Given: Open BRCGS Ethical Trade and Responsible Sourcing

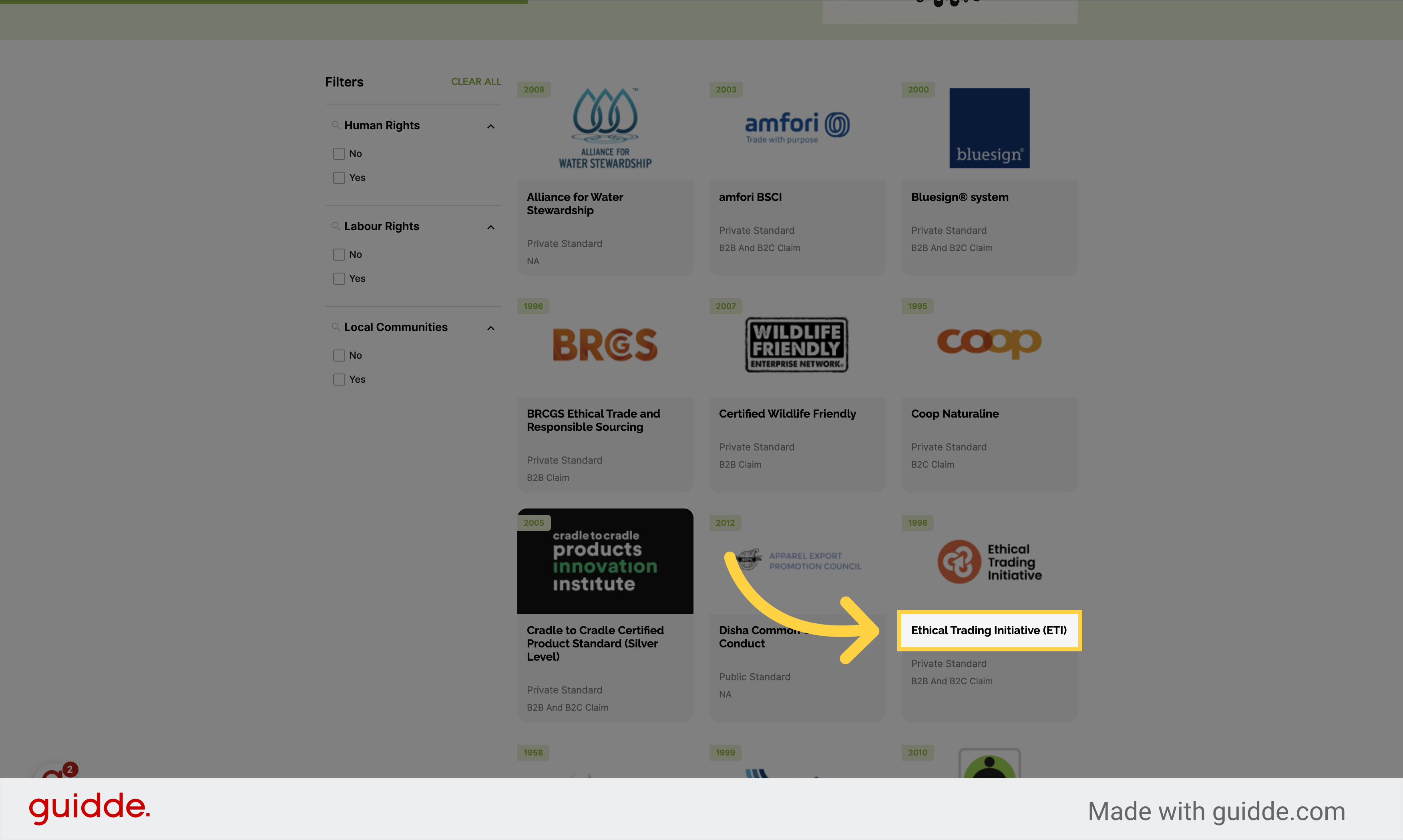Looking at the screenshot, I should (x=593, y=420).
